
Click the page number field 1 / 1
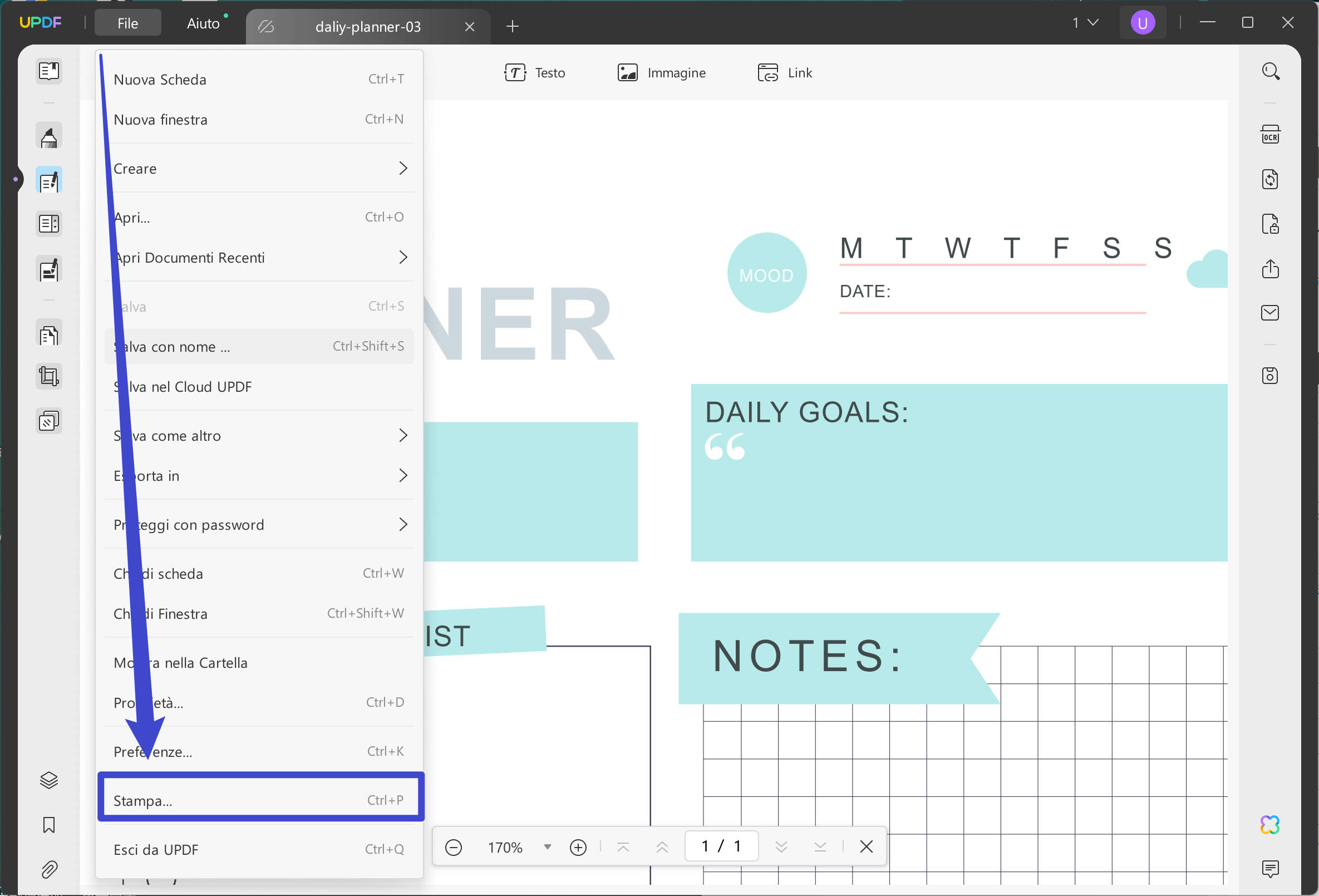[x=722, y=846]
